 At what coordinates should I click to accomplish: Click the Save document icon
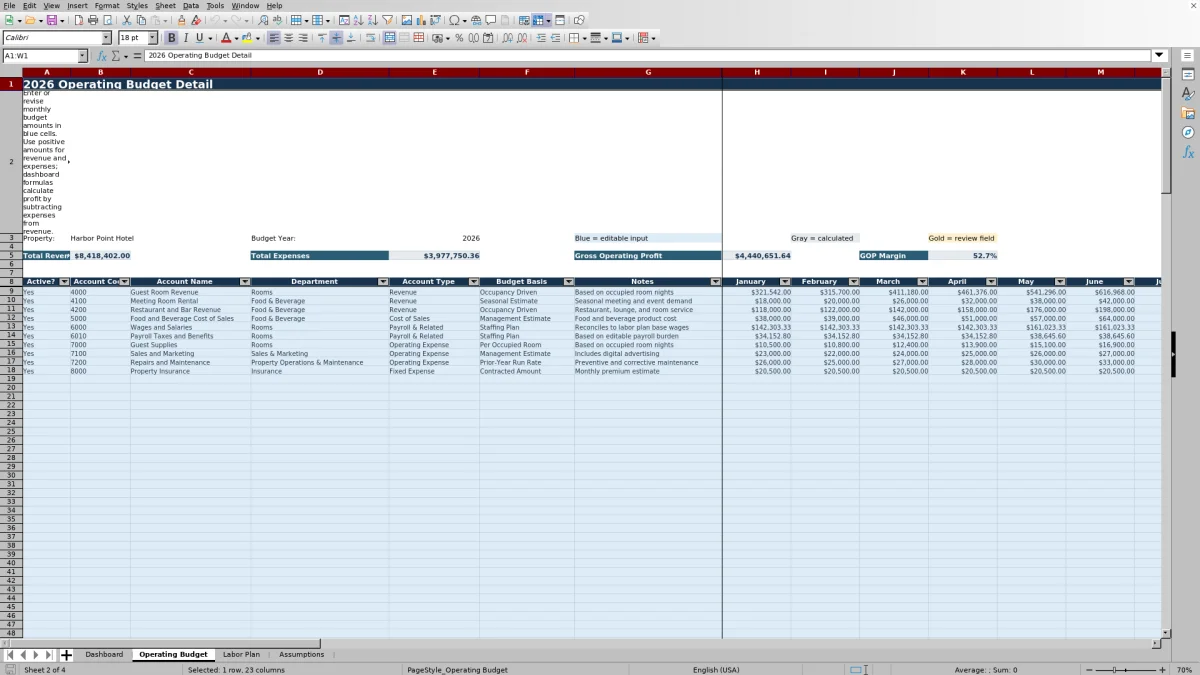51,20
